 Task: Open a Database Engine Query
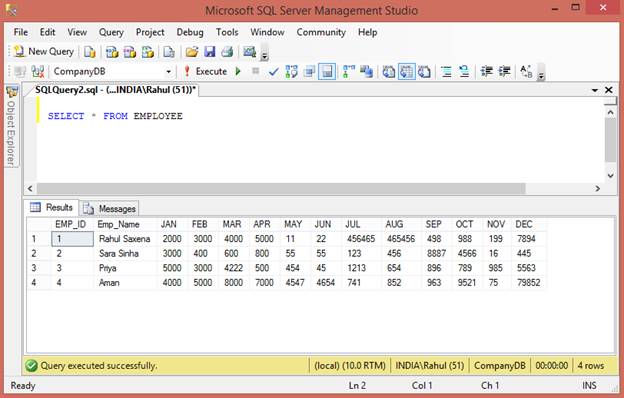point(90,52)
